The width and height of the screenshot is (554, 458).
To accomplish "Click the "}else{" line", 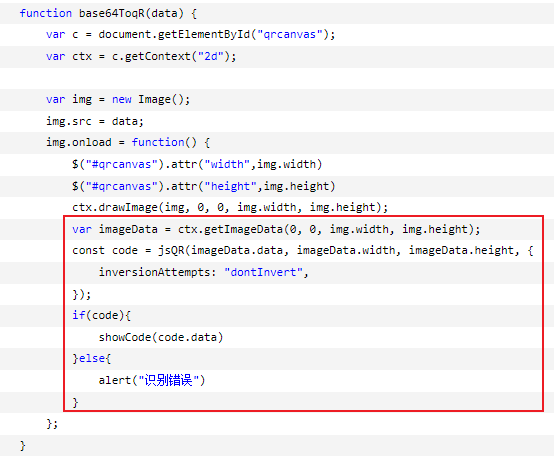I will [x=92, y=359].
